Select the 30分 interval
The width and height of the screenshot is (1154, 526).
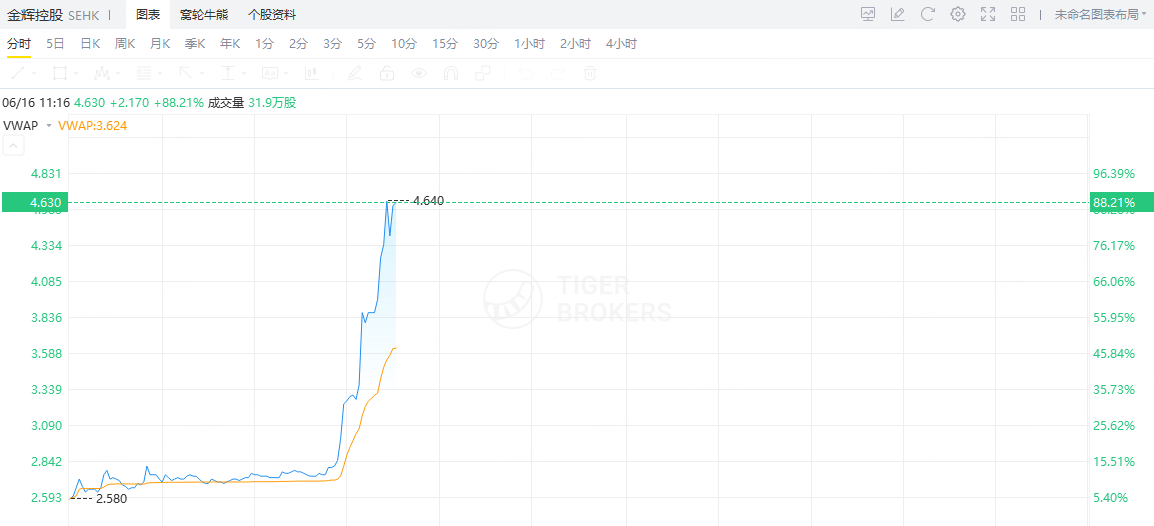tap(486, 43)
